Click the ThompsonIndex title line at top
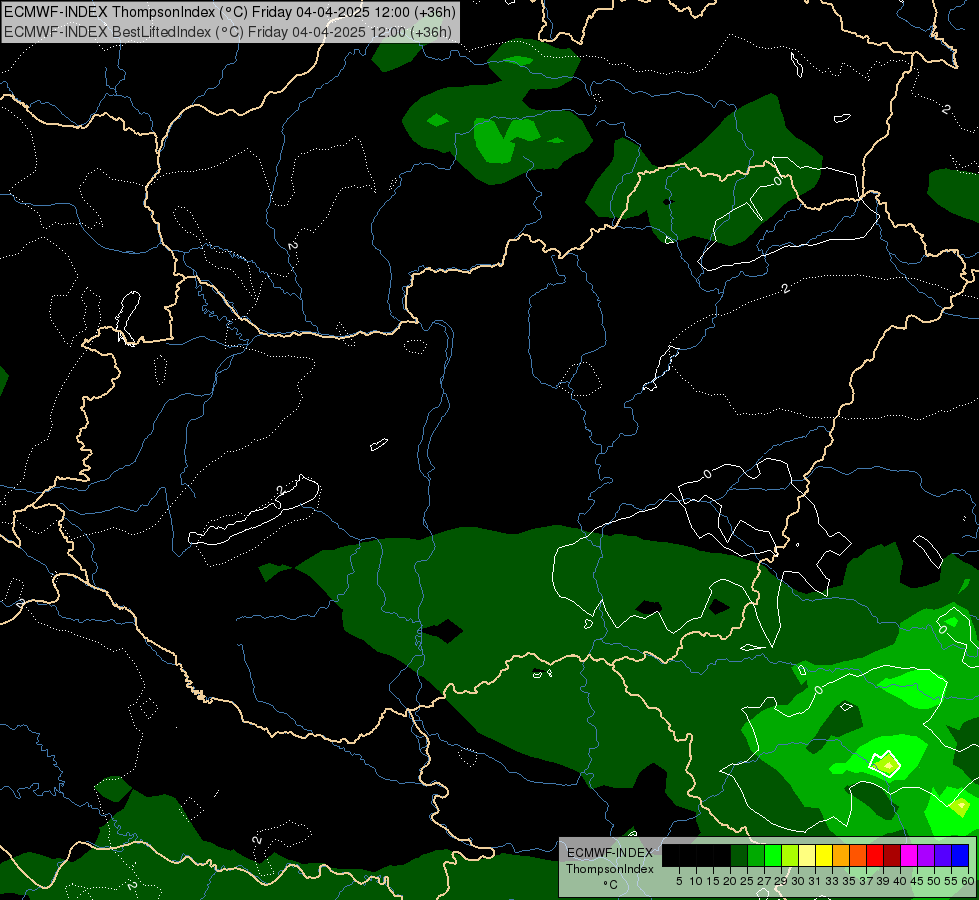 [x=230, y=12]
